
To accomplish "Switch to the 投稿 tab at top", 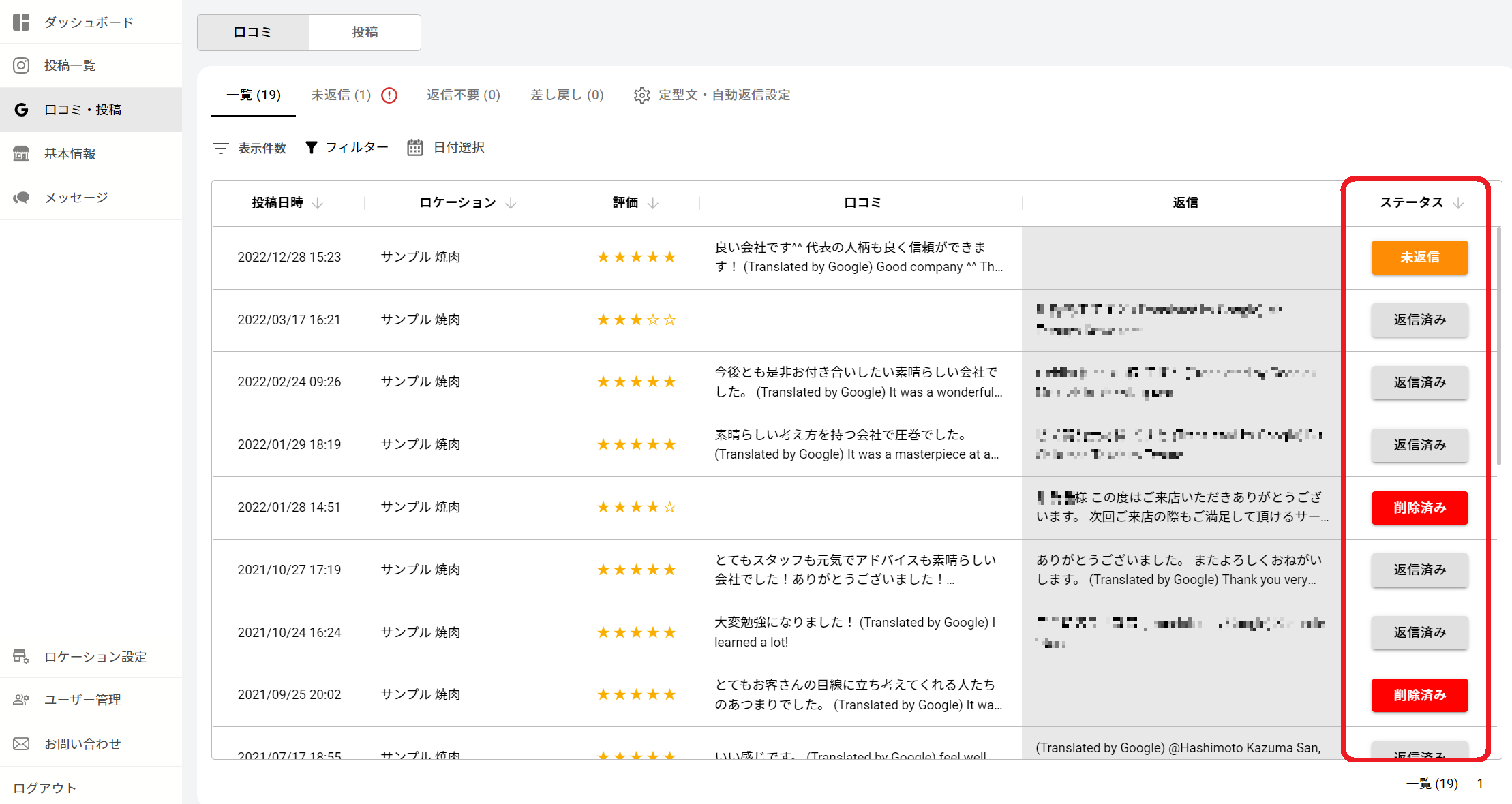I will [365, 32].
